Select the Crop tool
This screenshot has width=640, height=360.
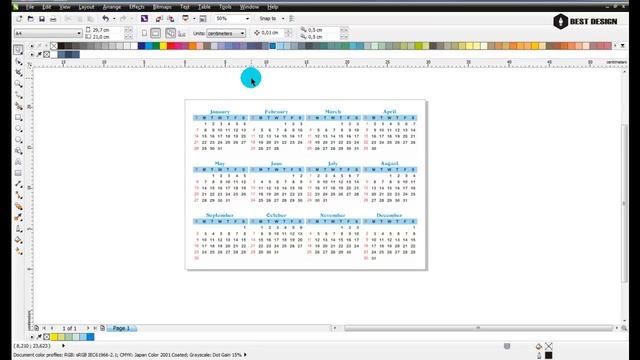click(18, 73)
